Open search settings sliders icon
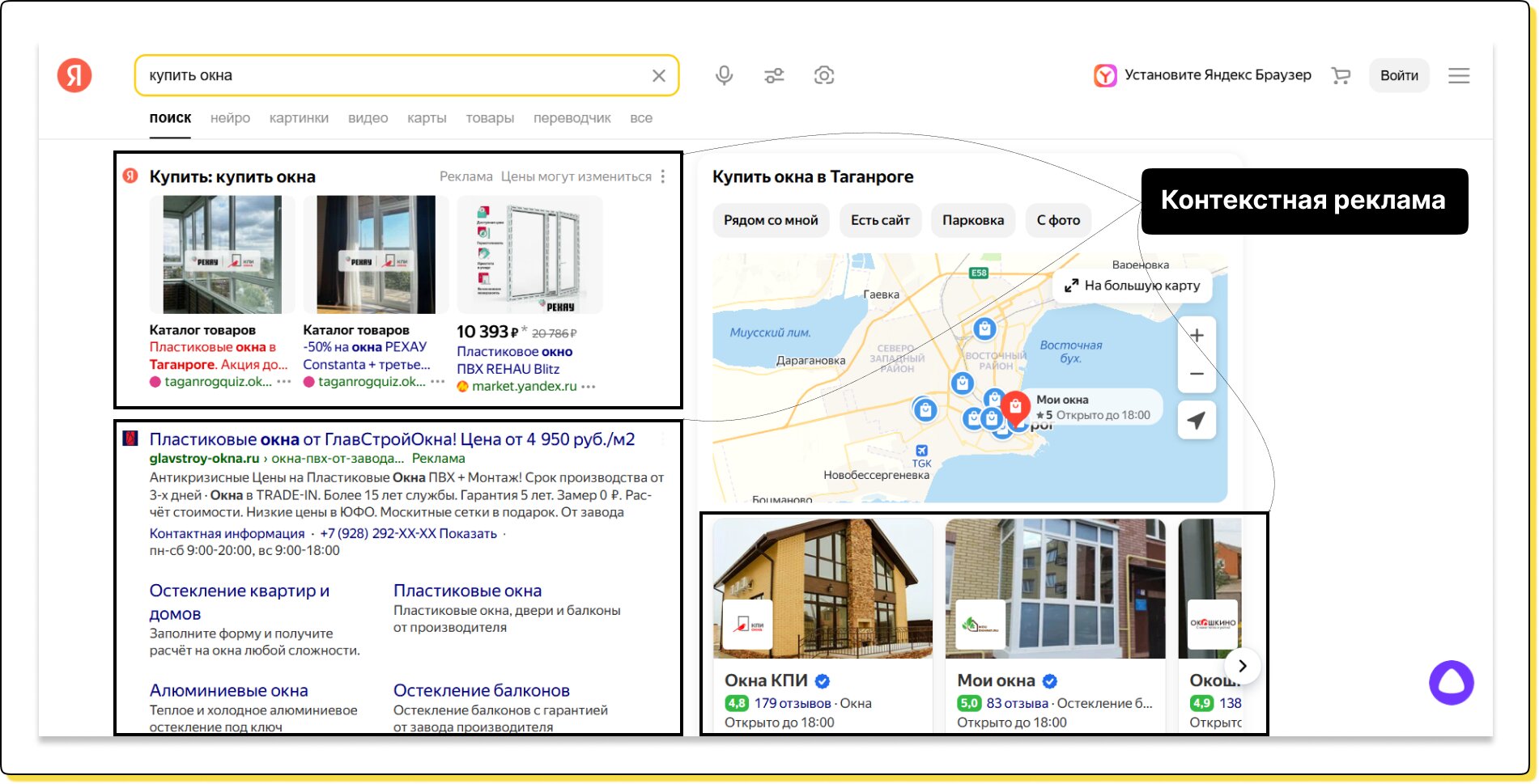1539x784 pixels. point(774,75)
